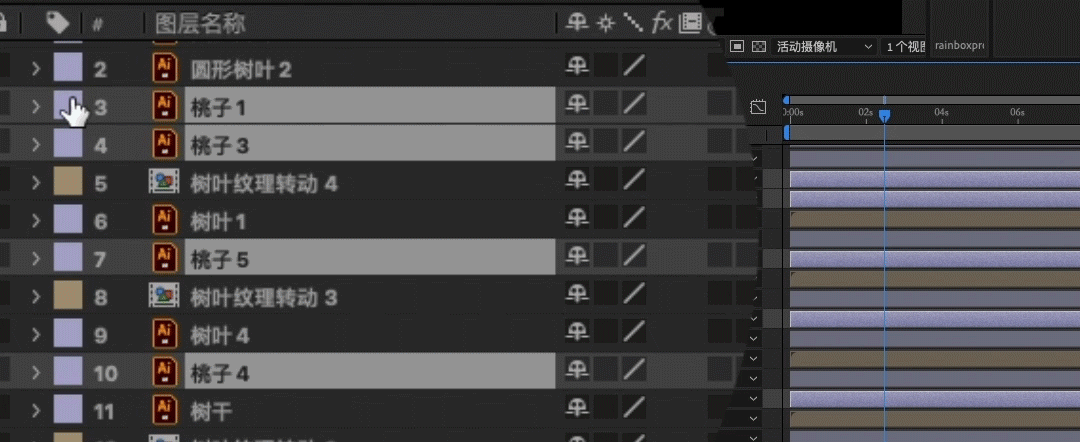1080x442 pixels.
Task: Click the graph editor icon above the timeline
Action: [x=758, y=107]
